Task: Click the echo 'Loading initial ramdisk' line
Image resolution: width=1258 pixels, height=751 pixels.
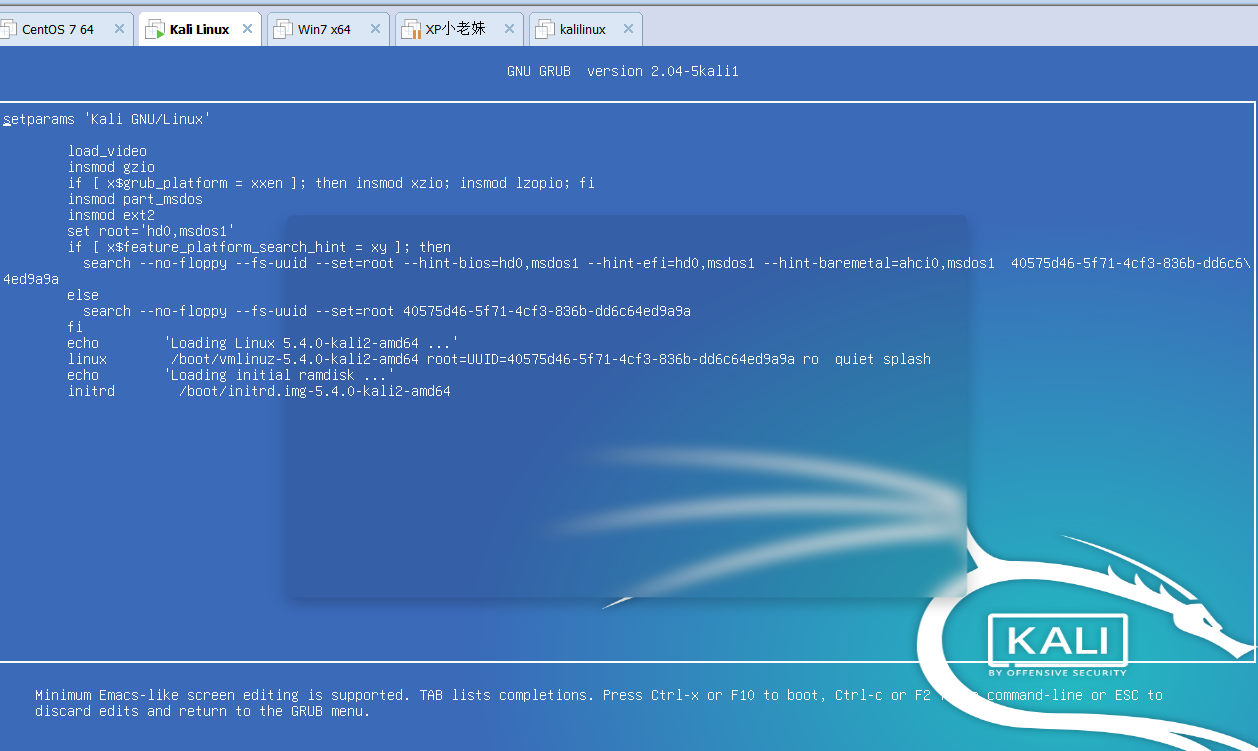Action: point(231,375)
